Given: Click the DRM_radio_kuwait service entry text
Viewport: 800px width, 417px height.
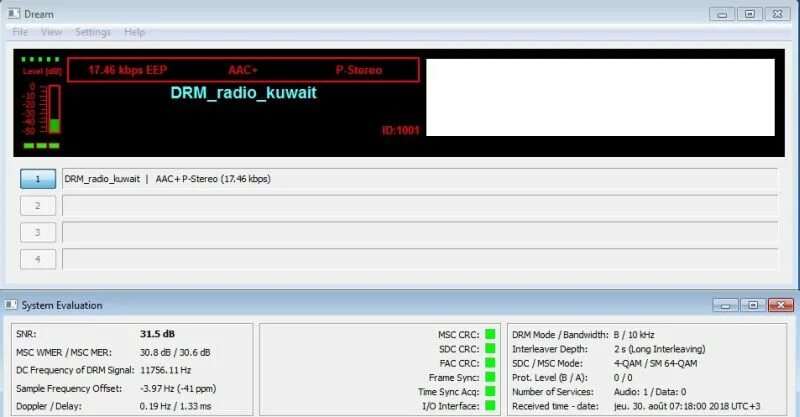Looking at the screenshot, I should (x=167, y=179).
